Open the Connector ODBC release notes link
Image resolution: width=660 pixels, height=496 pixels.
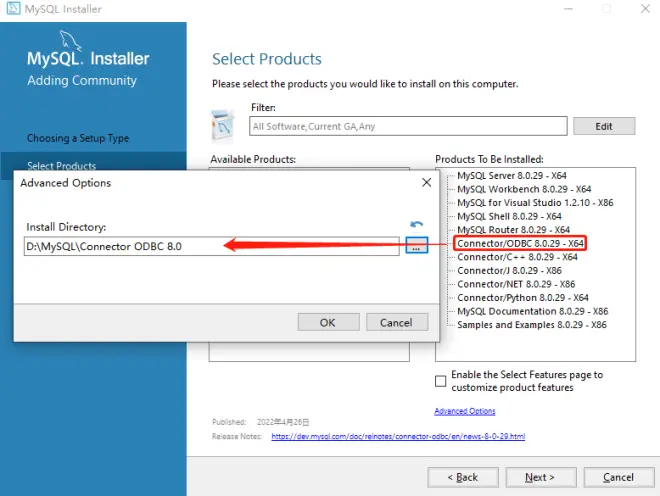pyautogui.click(x=398, y=436)
